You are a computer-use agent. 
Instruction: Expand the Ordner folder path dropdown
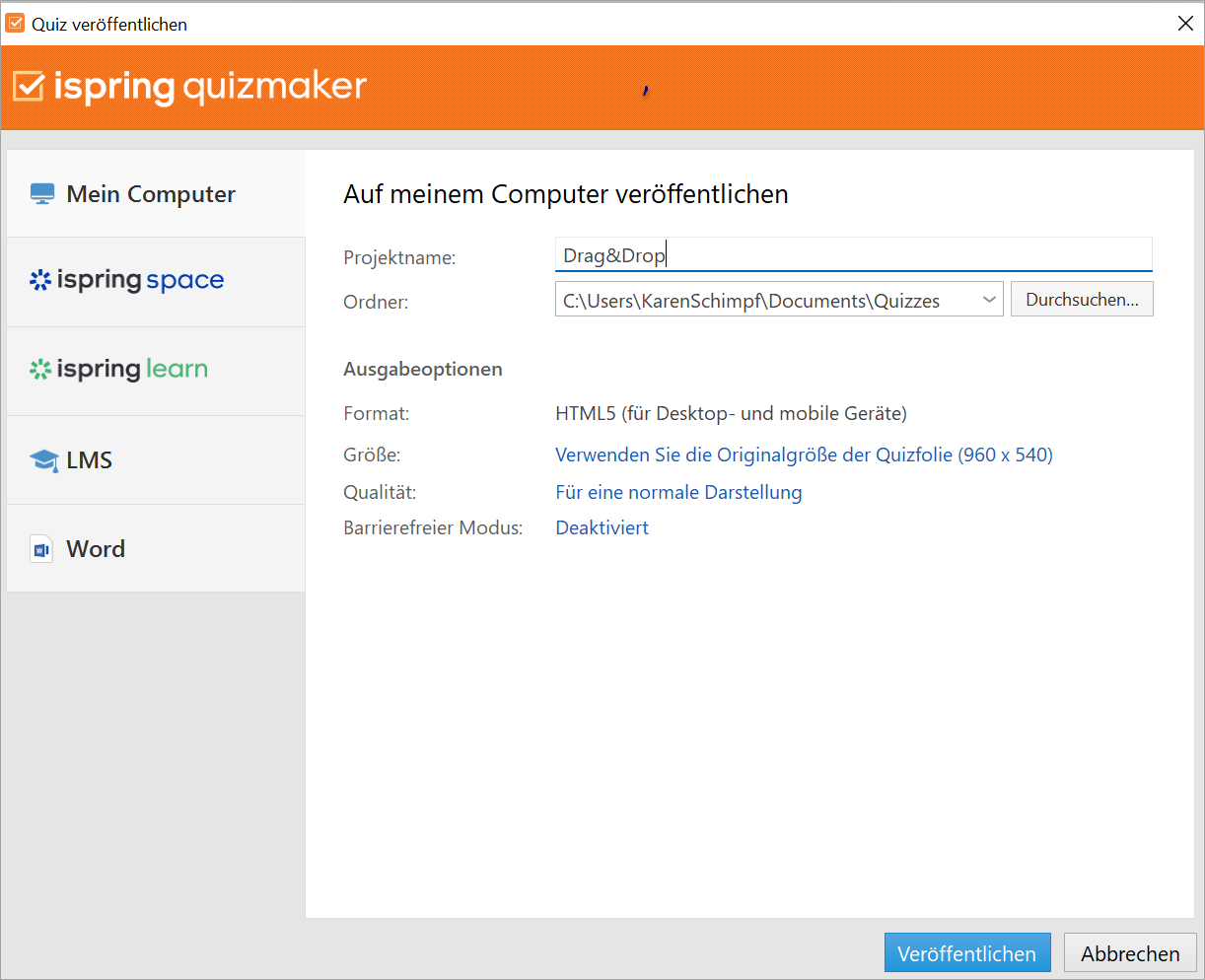click(989, 300)
